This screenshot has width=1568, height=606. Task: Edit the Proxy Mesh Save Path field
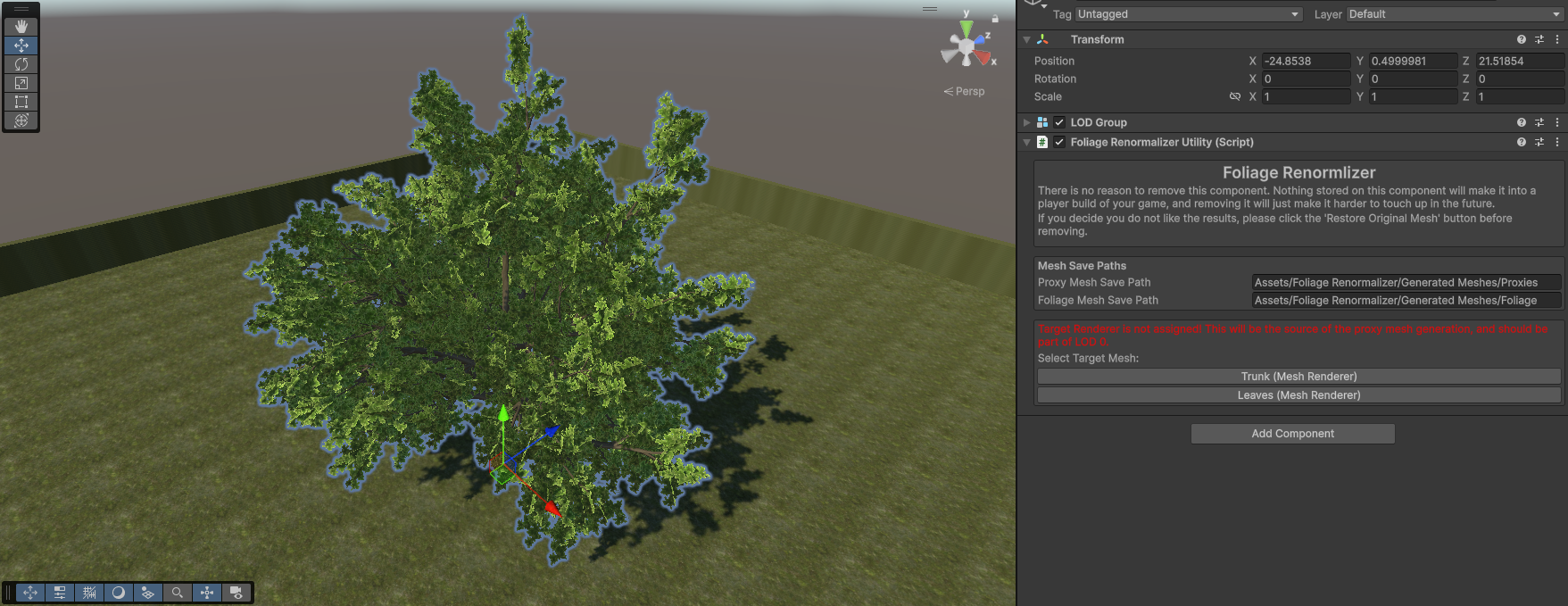click(x=1406, y=282)
